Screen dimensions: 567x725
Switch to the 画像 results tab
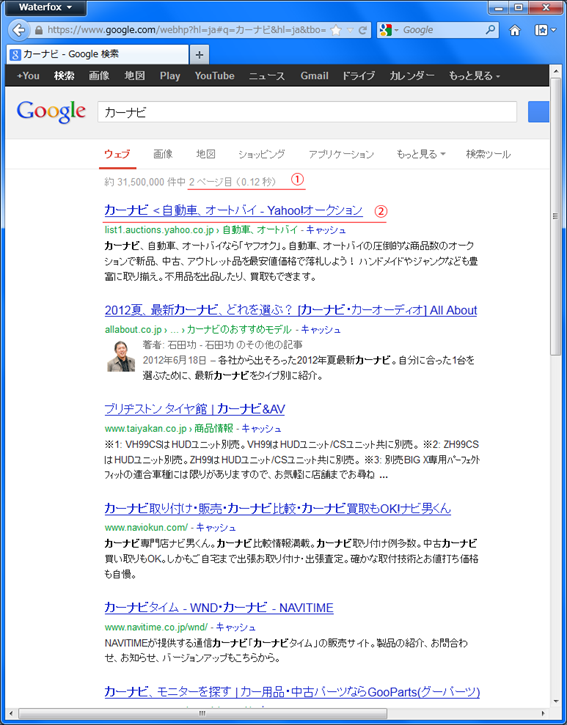click(163, 154)
